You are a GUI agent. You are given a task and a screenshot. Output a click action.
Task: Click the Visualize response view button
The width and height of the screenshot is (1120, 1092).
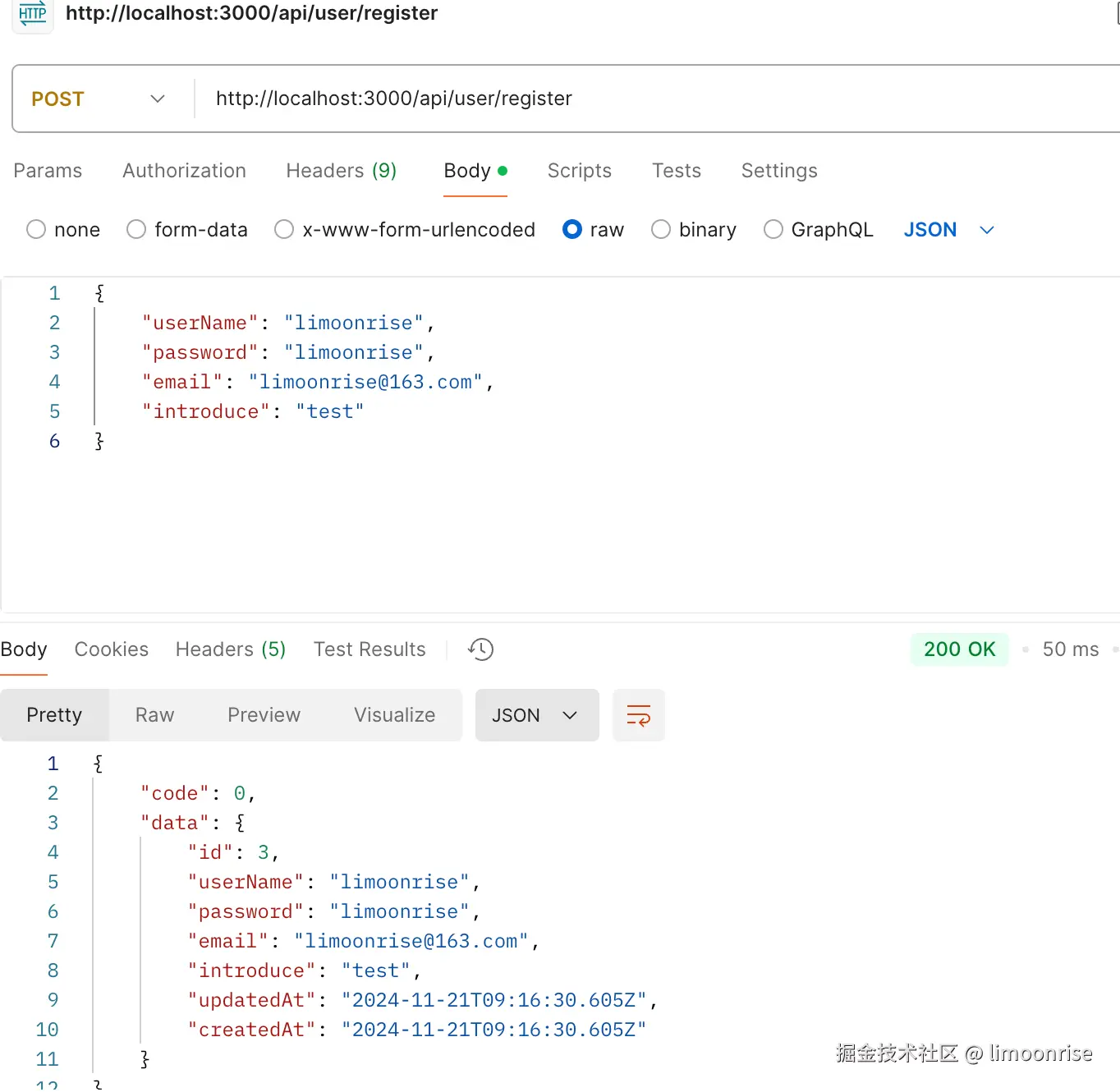tap(394, 715)
